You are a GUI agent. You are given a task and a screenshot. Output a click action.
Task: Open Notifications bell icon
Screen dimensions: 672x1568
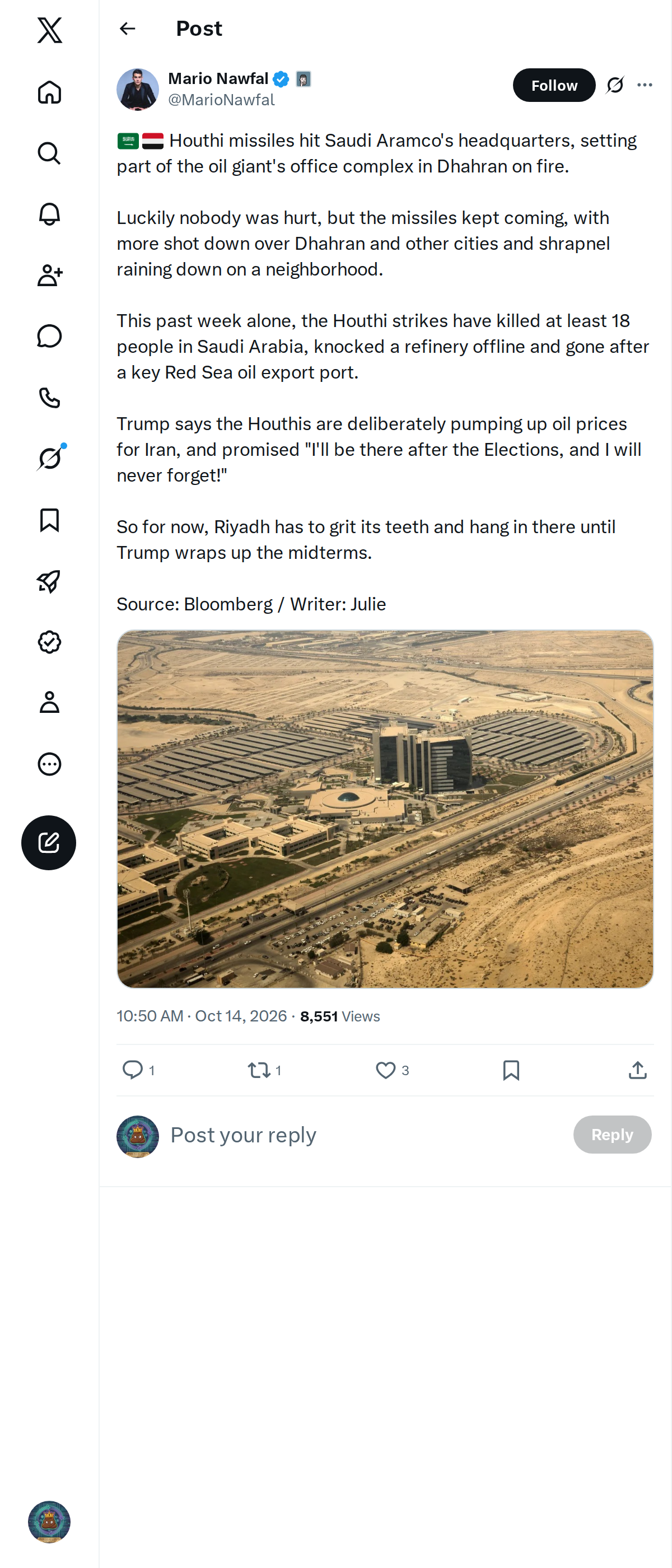(49, 214)
